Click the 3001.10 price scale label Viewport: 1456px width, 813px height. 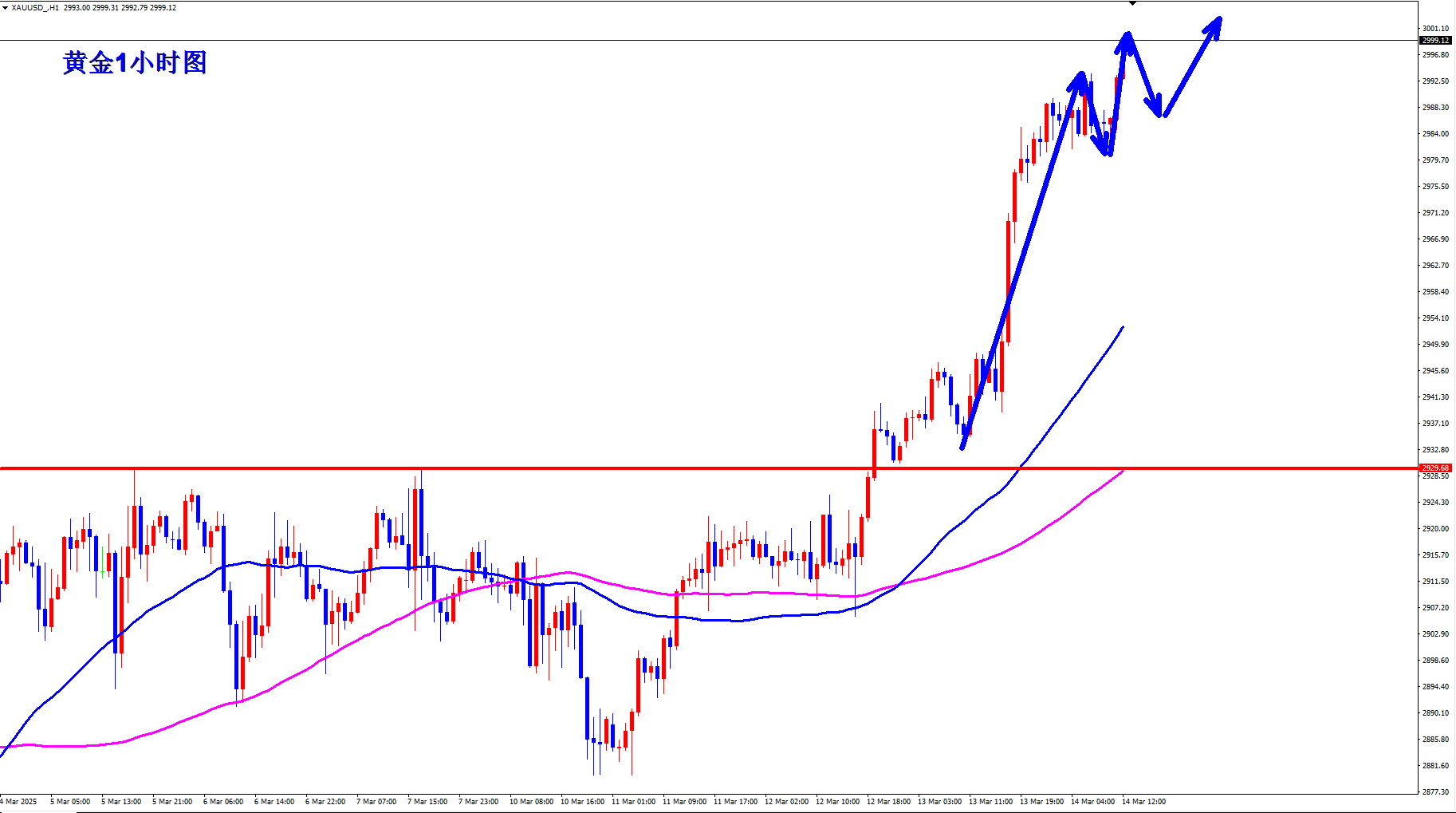(1435, 29)
